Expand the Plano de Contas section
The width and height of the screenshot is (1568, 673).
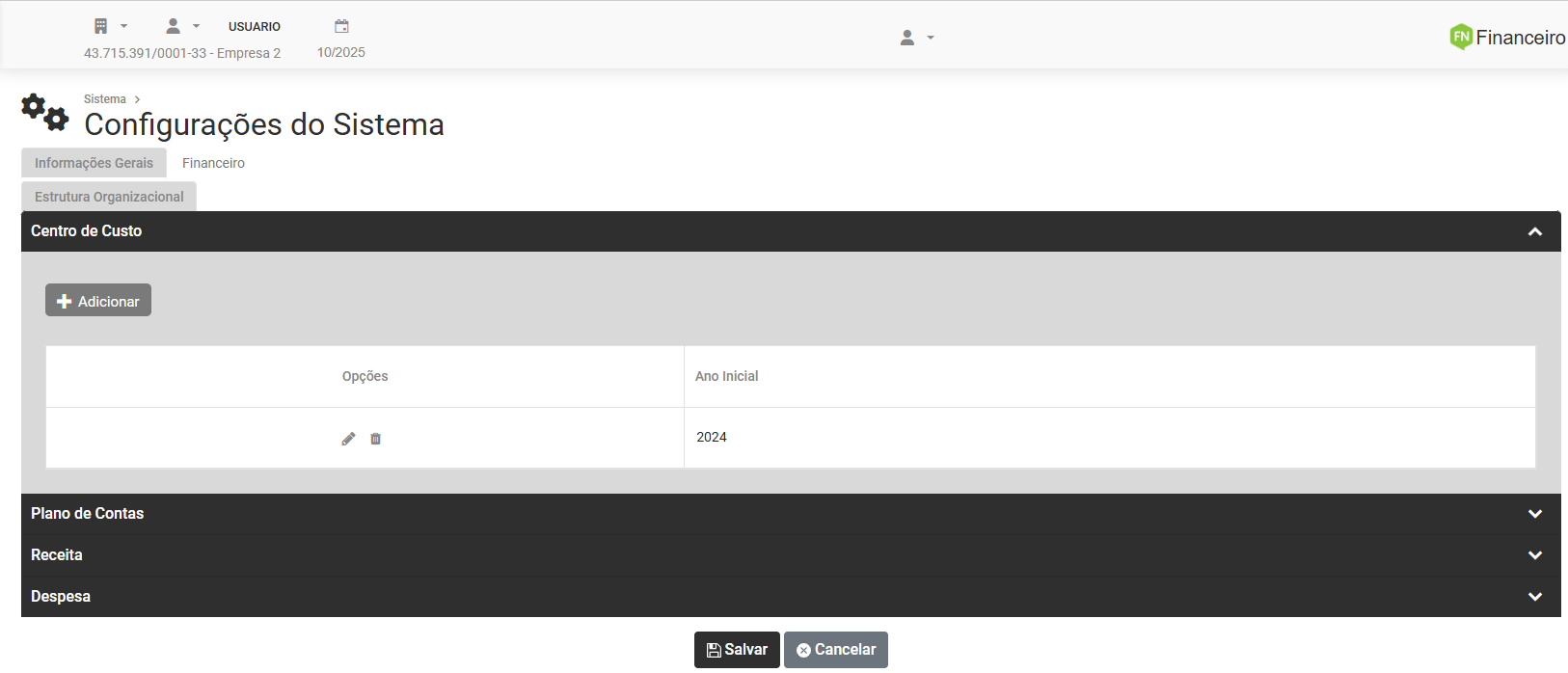[x=1534, y=514]
